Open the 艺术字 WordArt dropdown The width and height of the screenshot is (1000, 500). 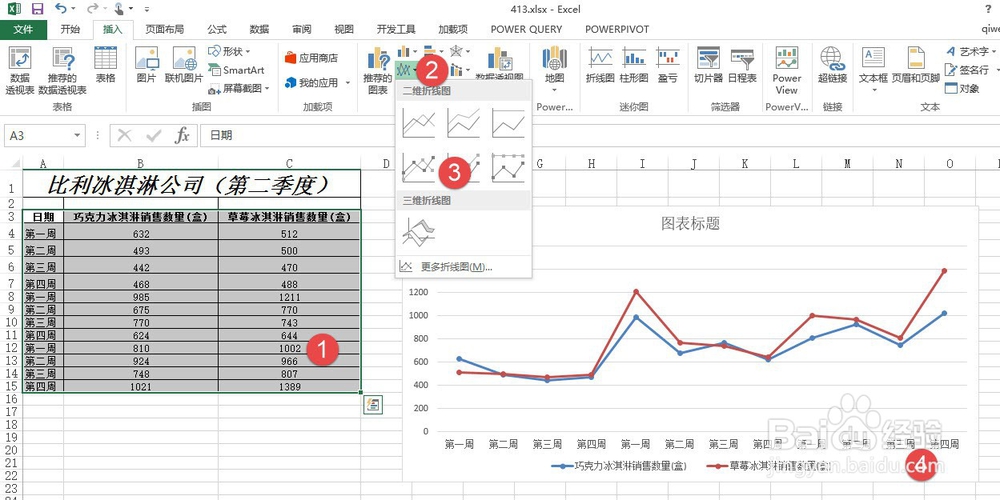[x=970, y=52]
